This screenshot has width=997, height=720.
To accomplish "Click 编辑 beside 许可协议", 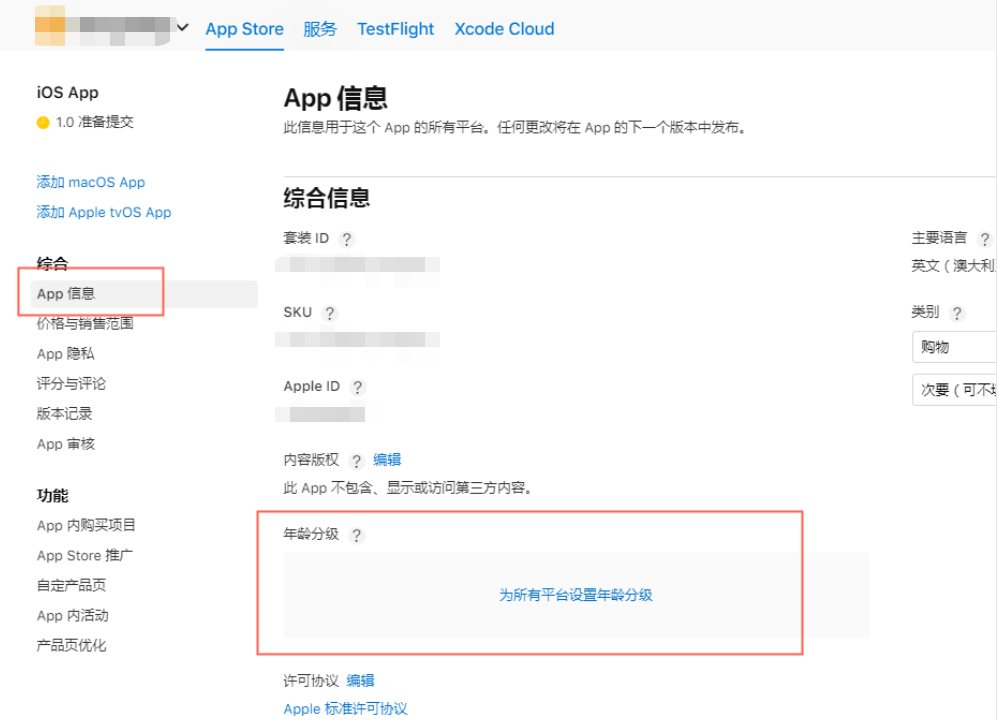I will coord(361,681).
